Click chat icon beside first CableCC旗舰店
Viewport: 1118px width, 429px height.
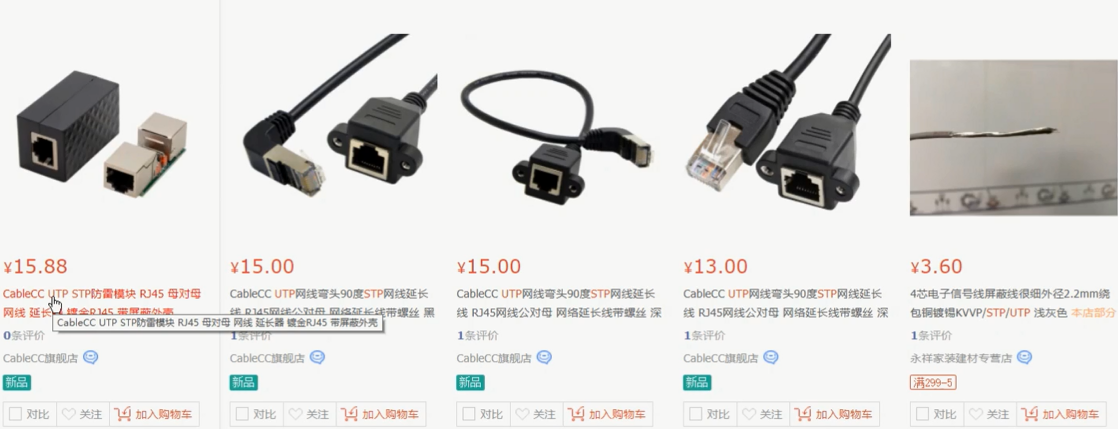point(91,358)
